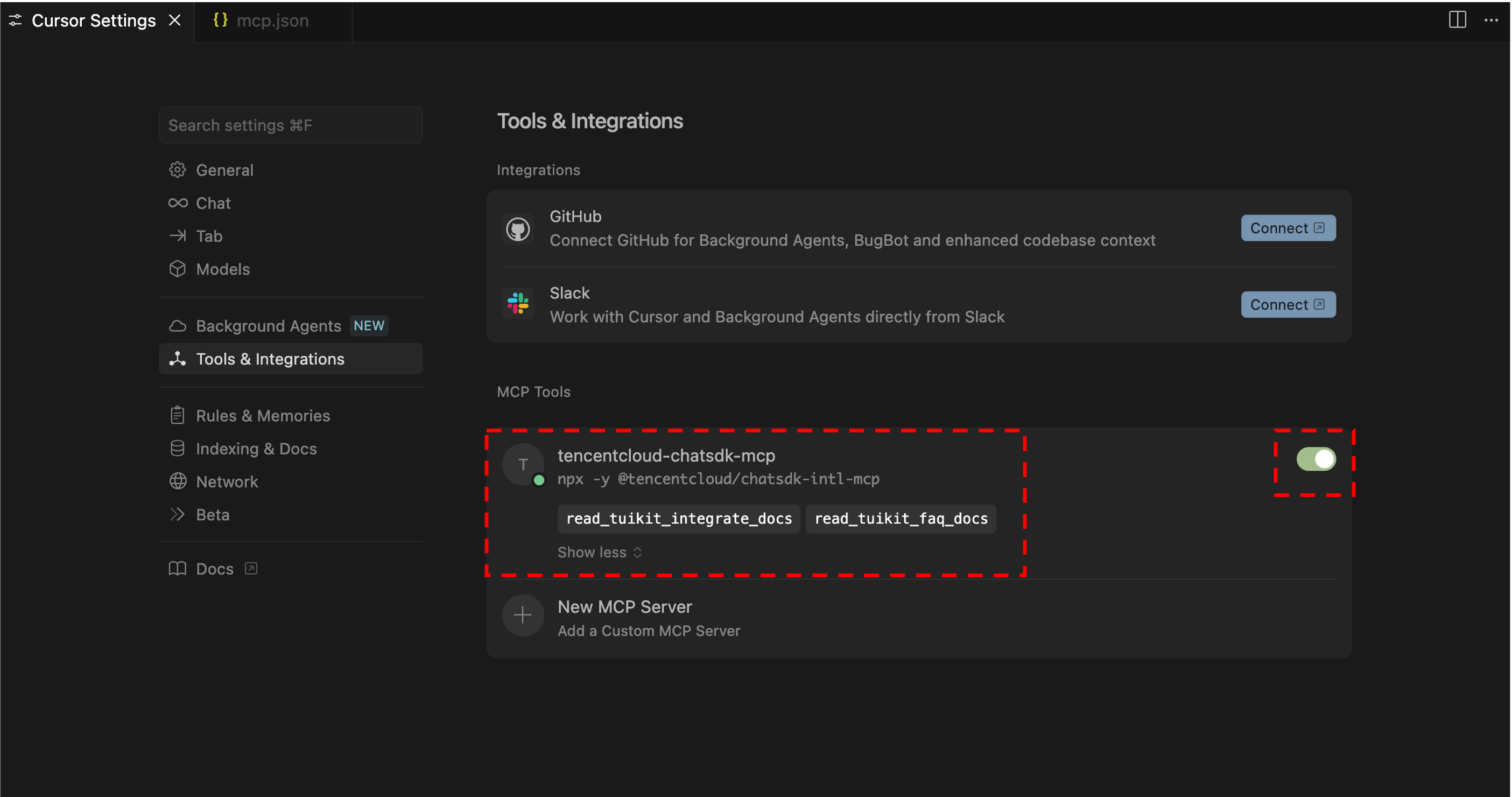Click the Add a Custom MCP Server subtitle

point(649,630)
